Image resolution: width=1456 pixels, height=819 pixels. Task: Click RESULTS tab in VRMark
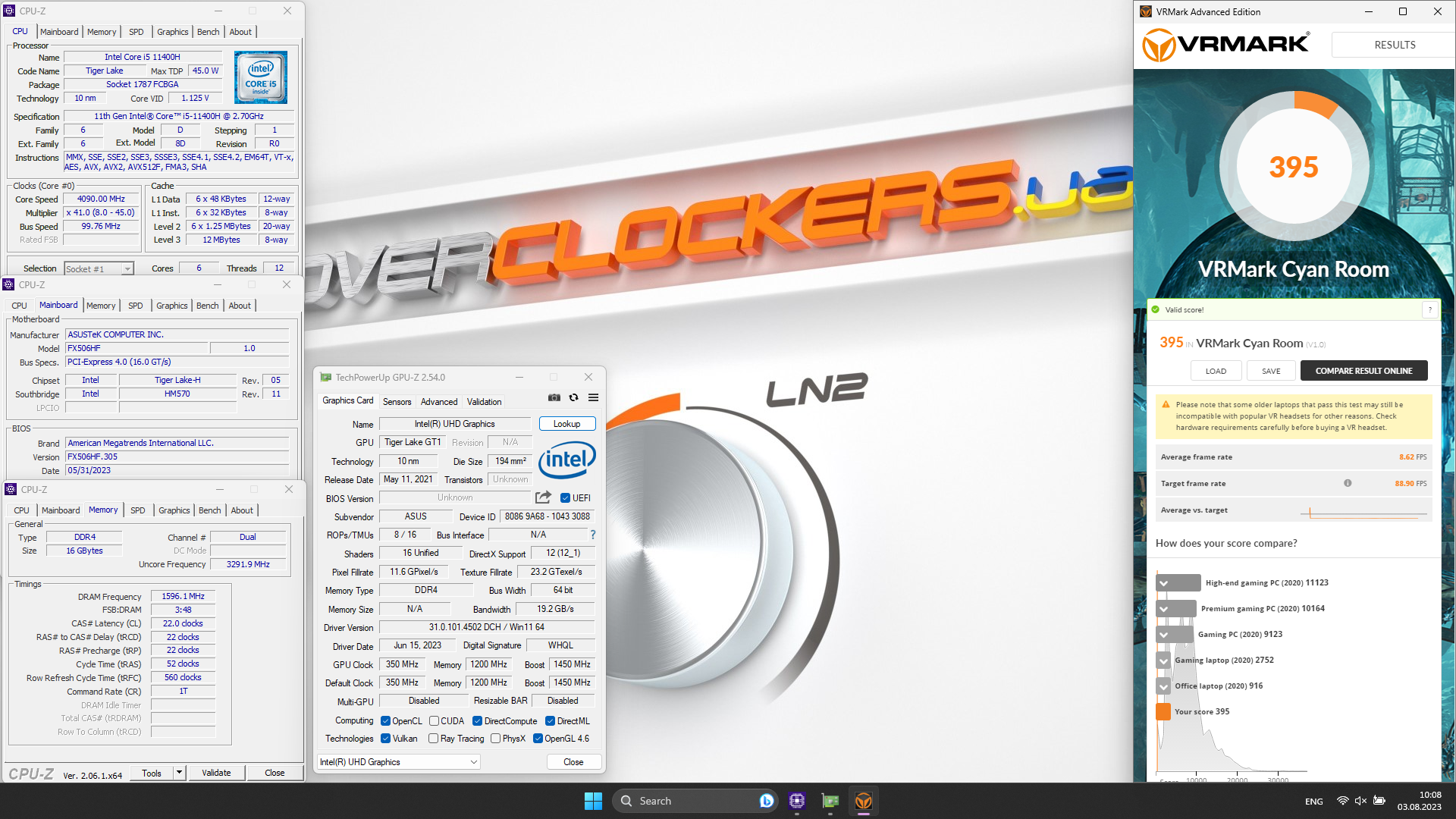(x=1395, y=45)
